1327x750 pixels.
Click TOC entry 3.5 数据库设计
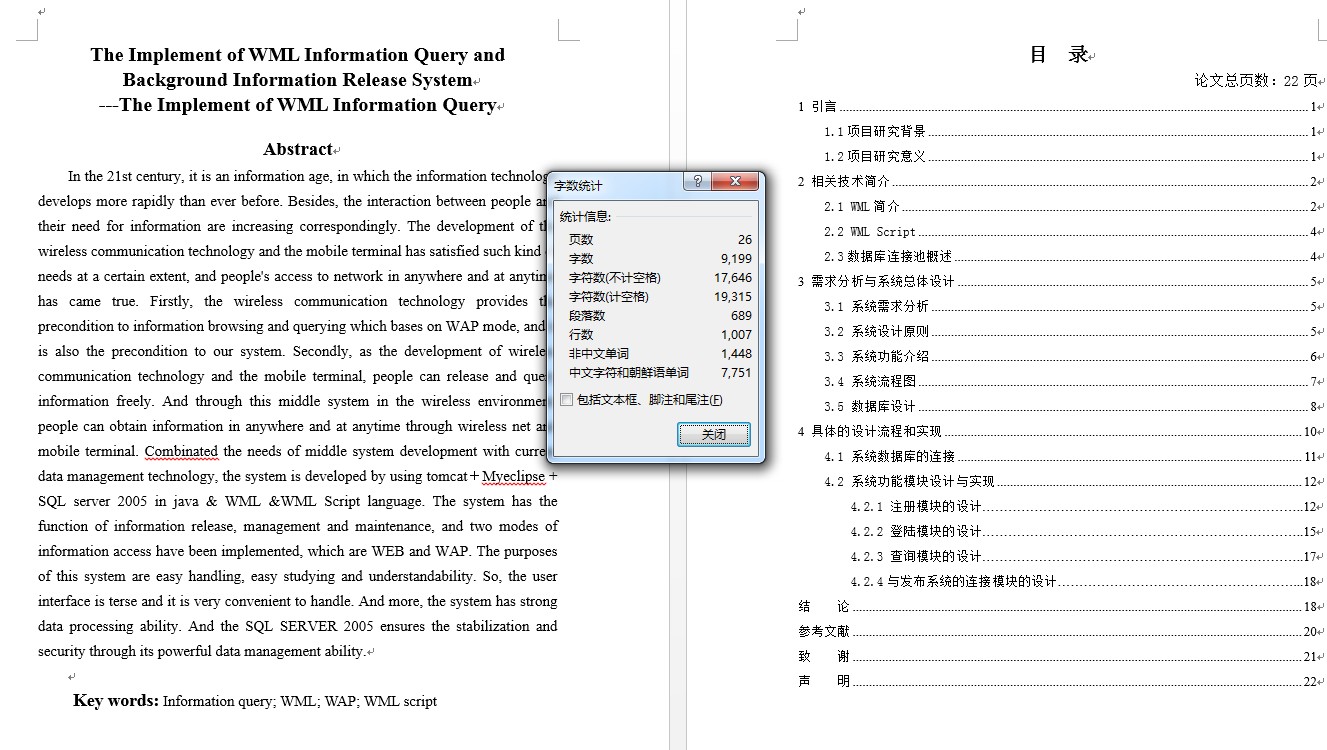1071,406
